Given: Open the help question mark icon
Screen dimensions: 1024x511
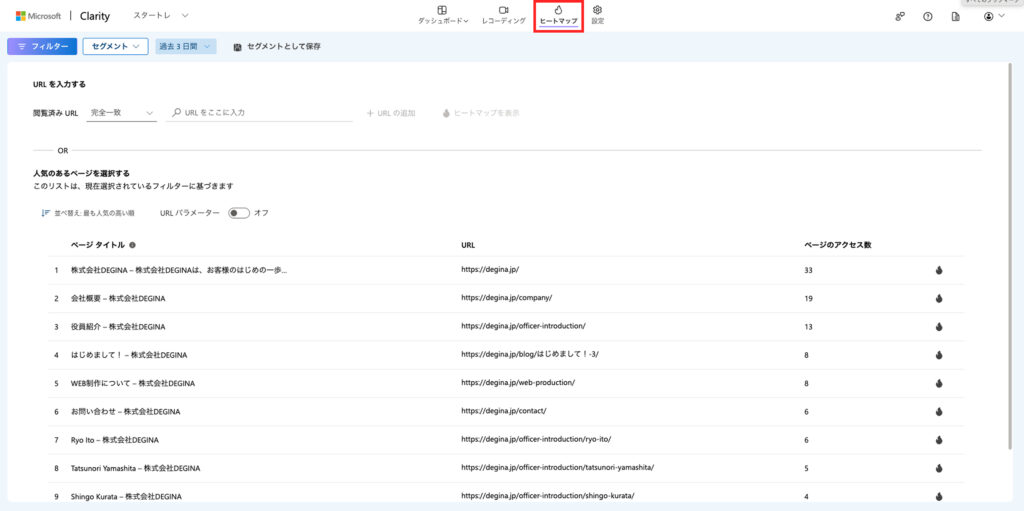Looking at the screenshot, I should point(927,17).
